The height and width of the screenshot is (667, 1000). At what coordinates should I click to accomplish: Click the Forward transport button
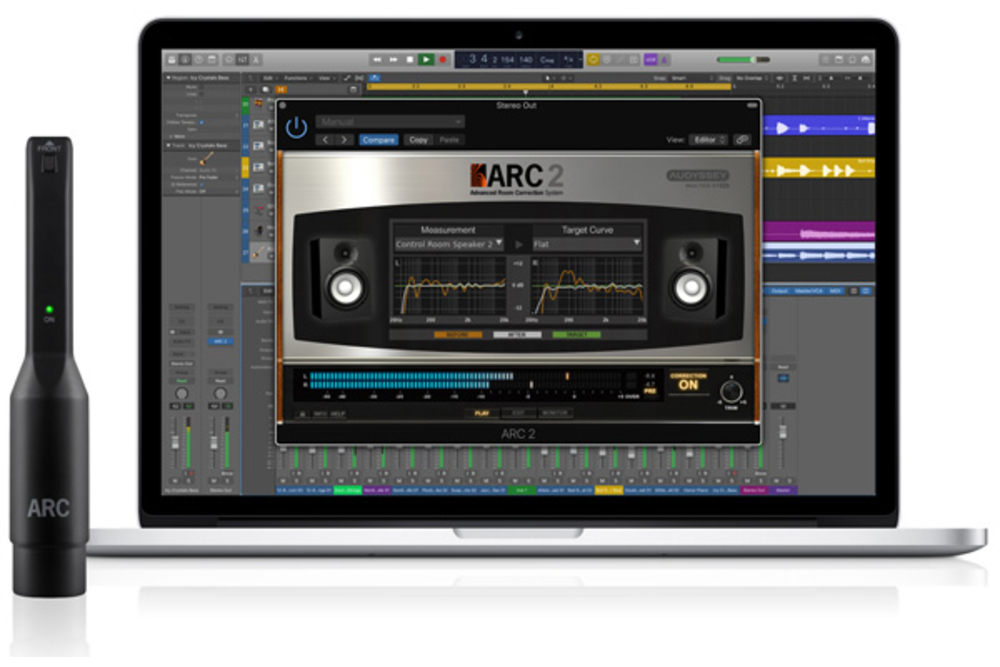click(x=393, y=59)
